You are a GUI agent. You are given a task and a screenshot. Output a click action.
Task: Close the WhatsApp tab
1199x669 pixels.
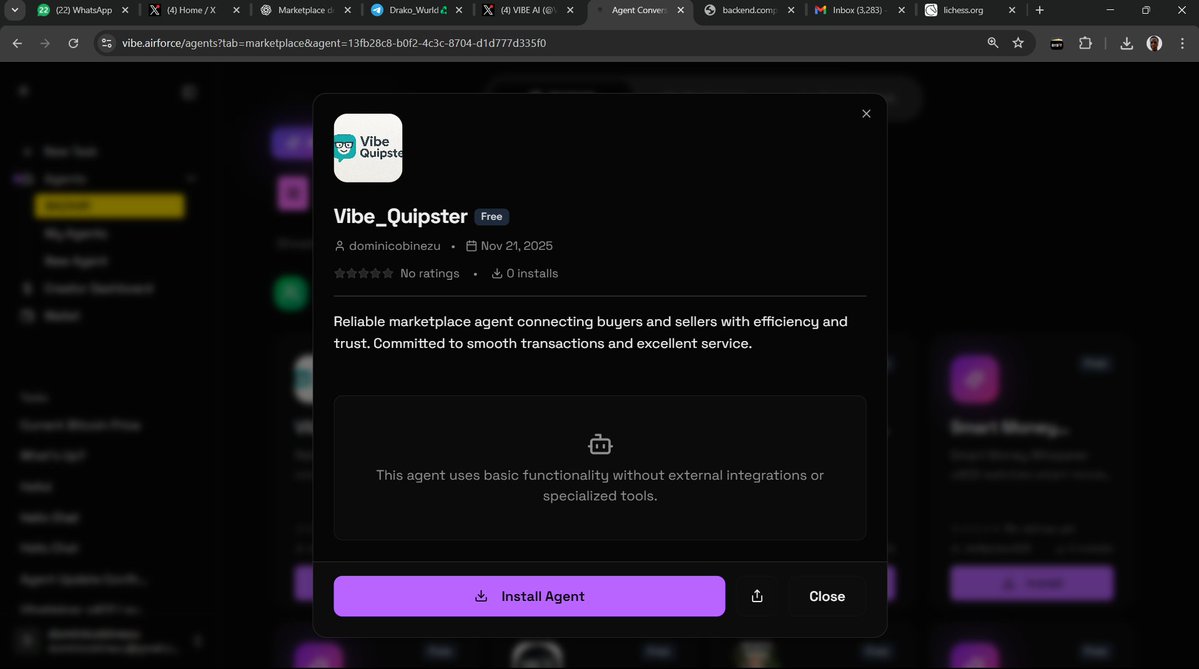tap(125, 10)
